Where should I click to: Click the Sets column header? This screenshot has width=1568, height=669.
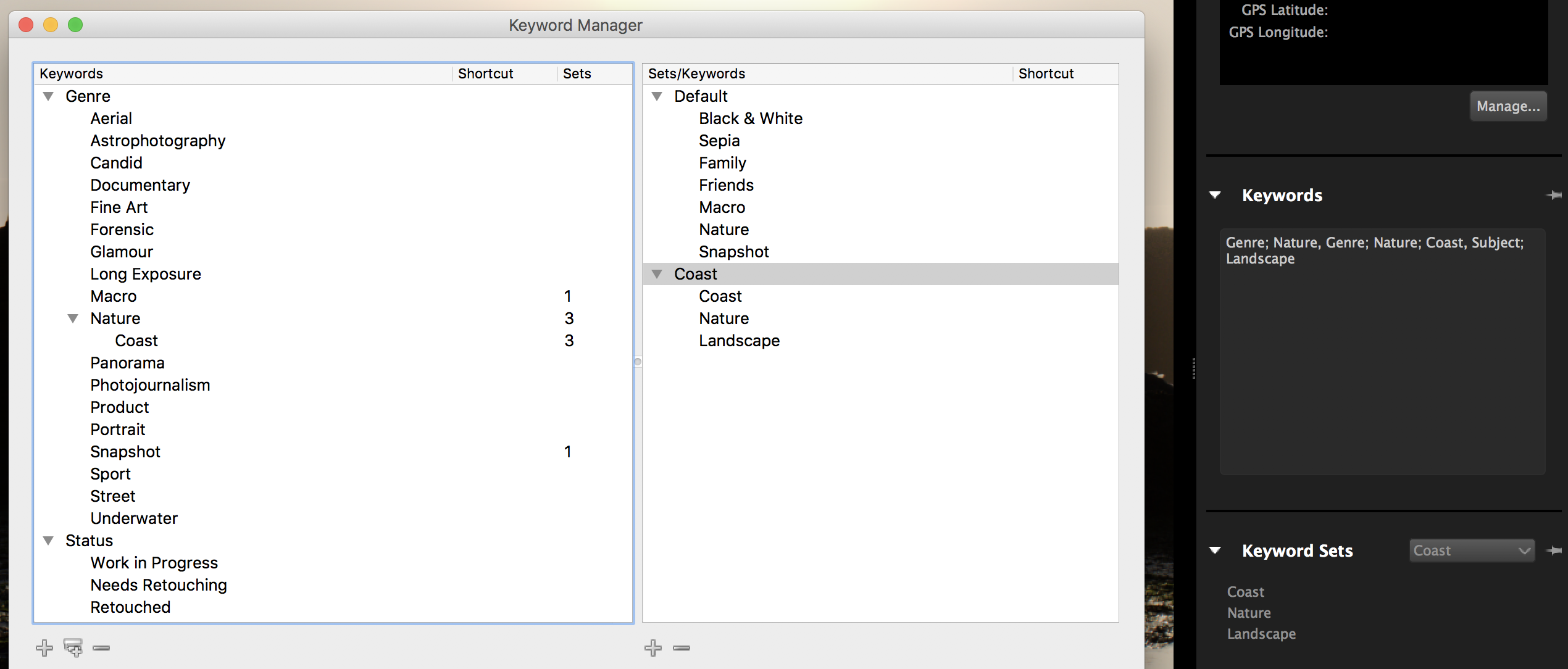tap(577, 73)
